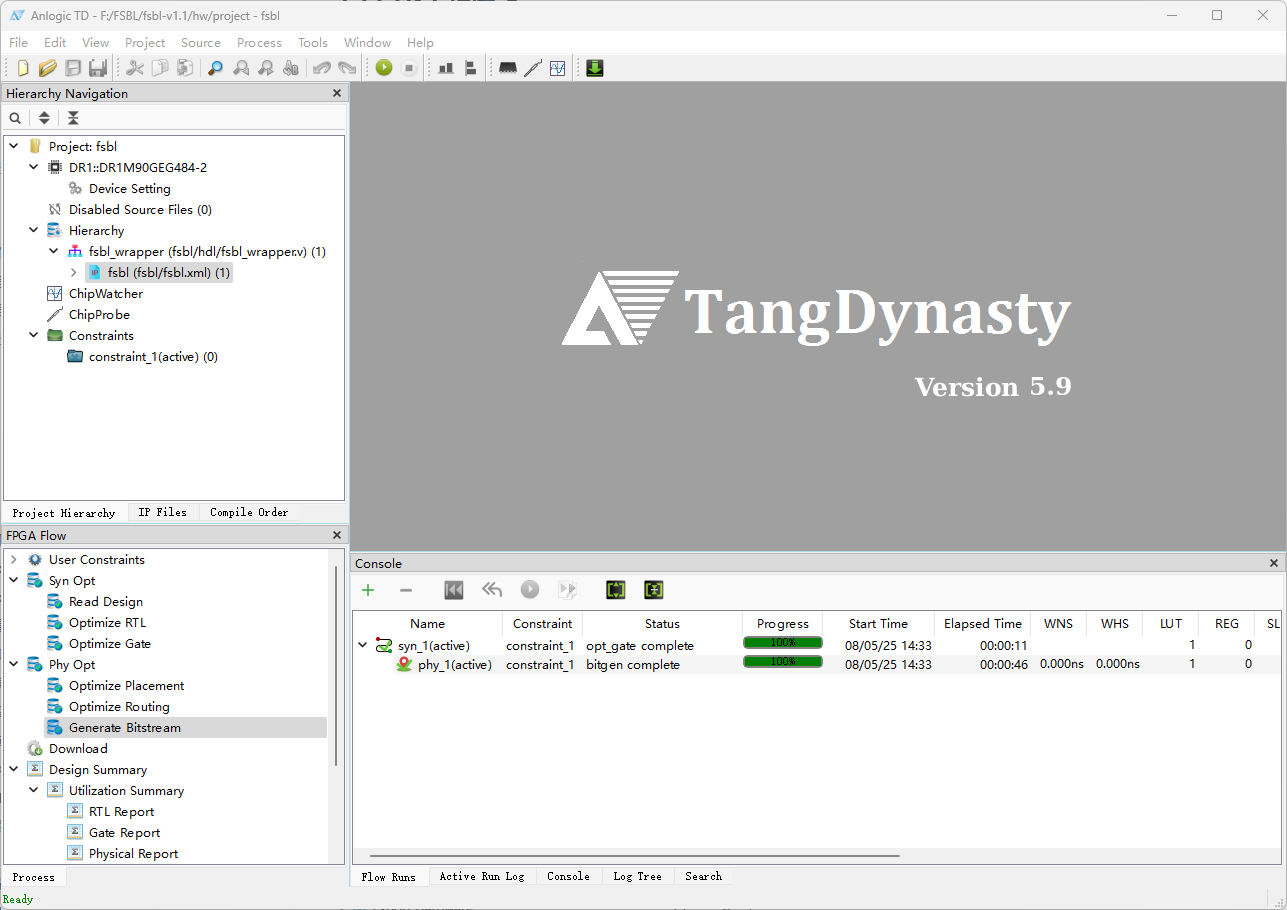Click the Open folder icon in the toolbar
Viewport: 1287px width, 910px height.
coord(47,68)
